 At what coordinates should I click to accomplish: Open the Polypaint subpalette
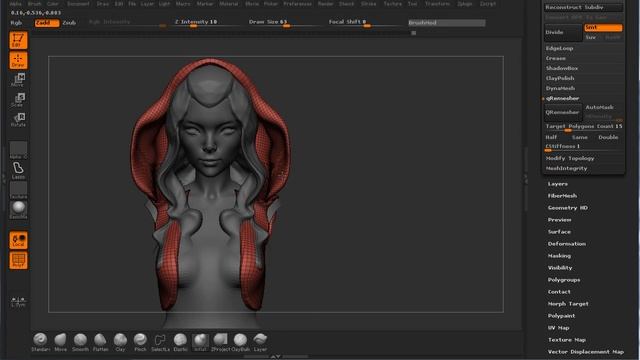point(561,316)
